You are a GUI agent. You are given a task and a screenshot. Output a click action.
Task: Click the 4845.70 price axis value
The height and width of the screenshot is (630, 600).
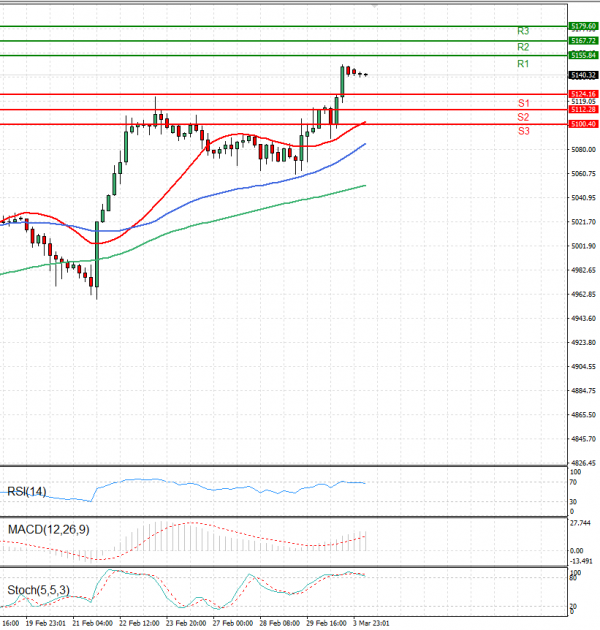click(x=584, y=439)
